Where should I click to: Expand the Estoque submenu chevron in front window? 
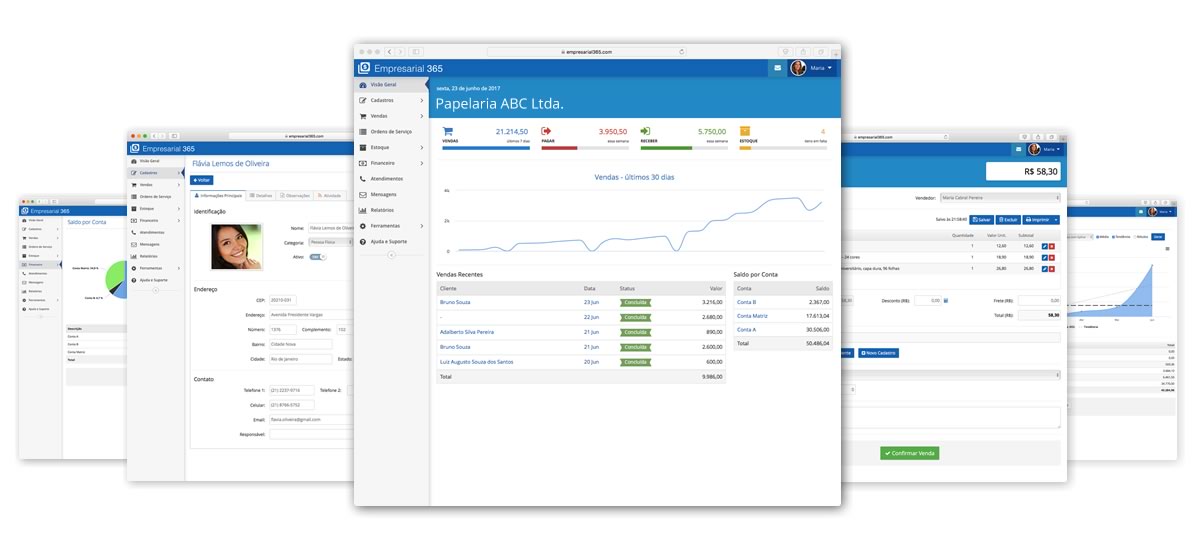(x=422, y=147)
